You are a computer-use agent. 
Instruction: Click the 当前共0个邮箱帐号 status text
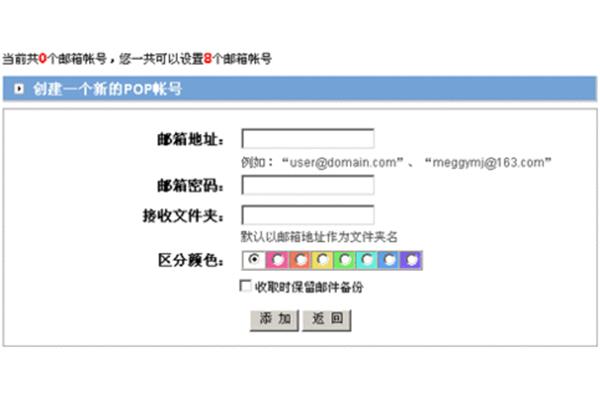click(x=54, y=59)
